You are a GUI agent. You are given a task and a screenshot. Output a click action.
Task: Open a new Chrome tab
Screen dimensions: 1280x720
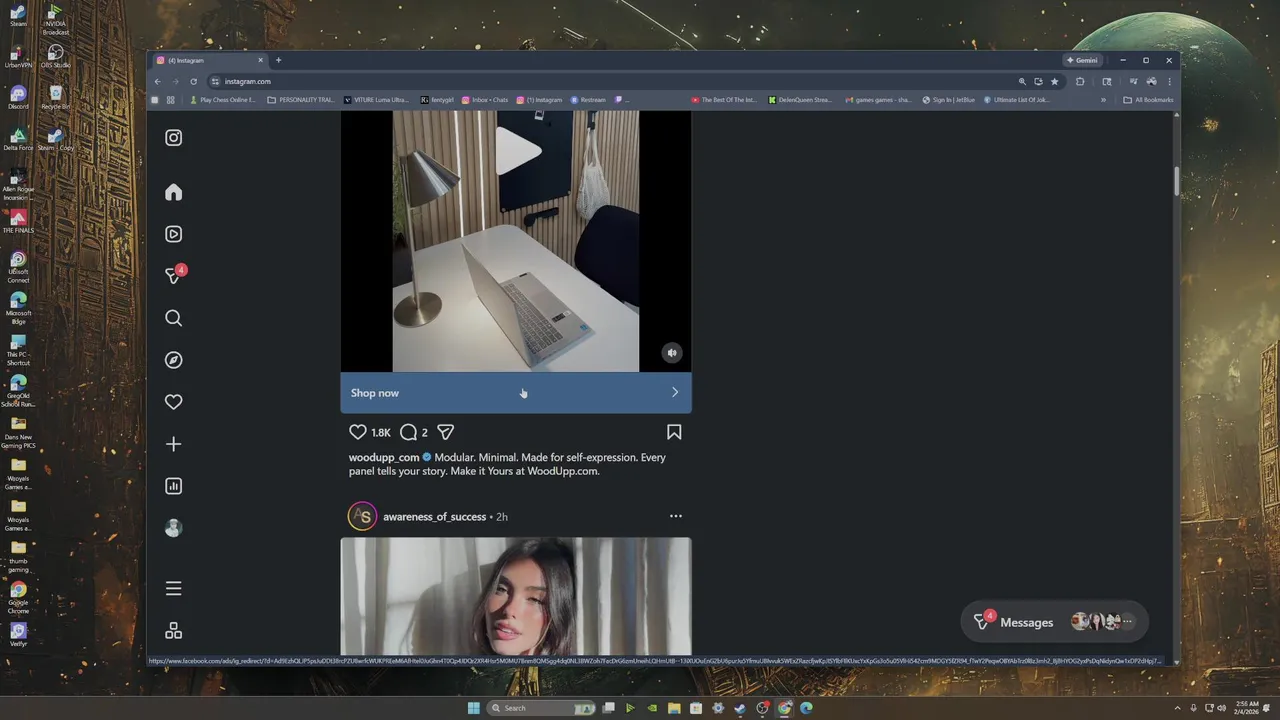tap(278, 60)
